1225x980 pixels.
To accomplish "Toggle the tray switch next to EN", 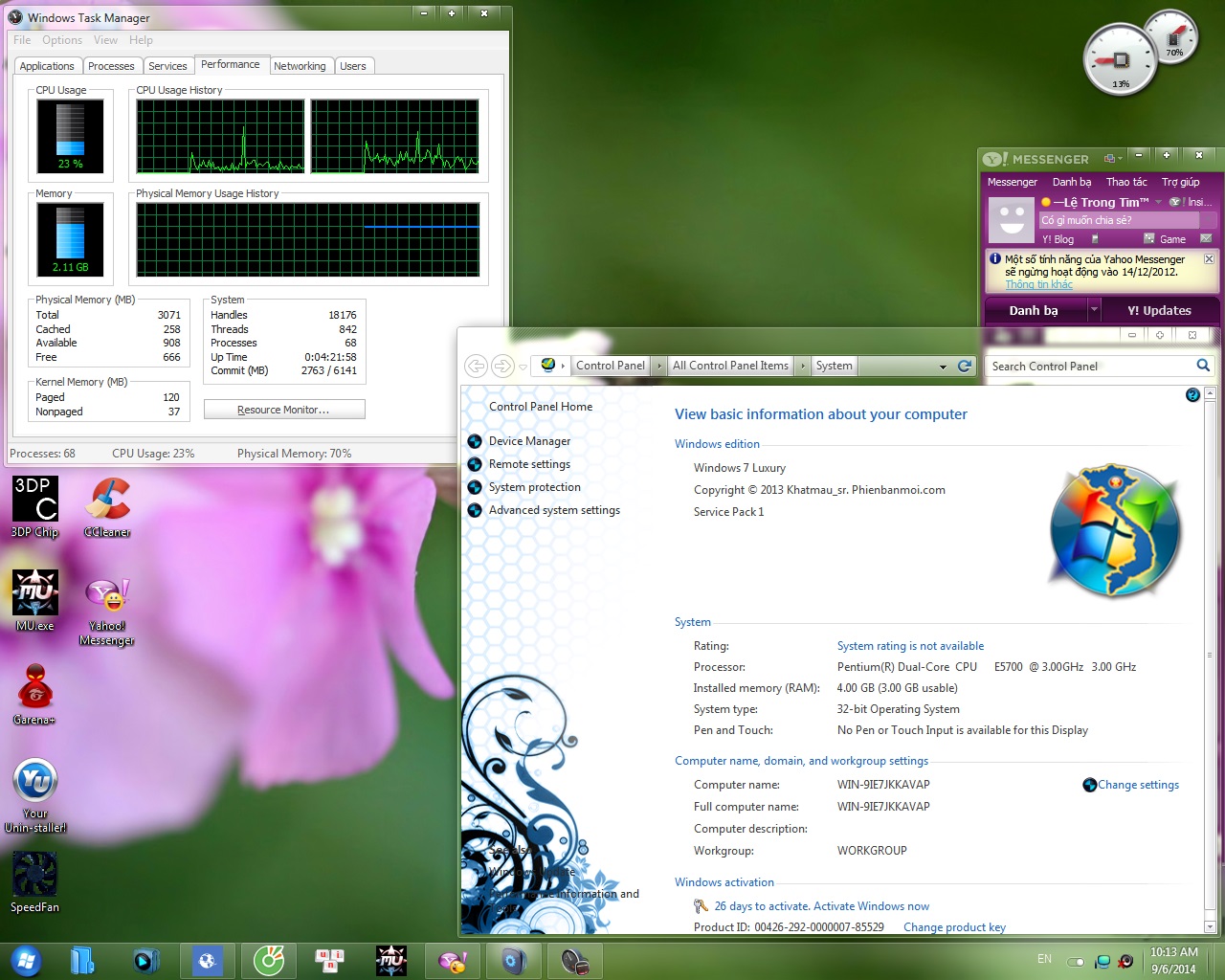I will 1076,962.
